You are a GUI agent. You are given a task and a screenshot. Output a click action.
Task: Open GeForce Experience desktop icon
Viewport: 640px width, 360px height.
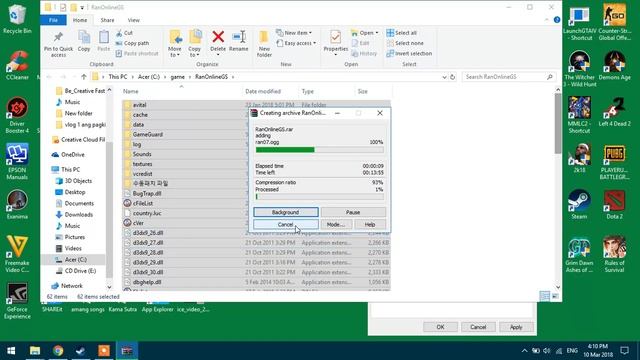pos(17,300)
